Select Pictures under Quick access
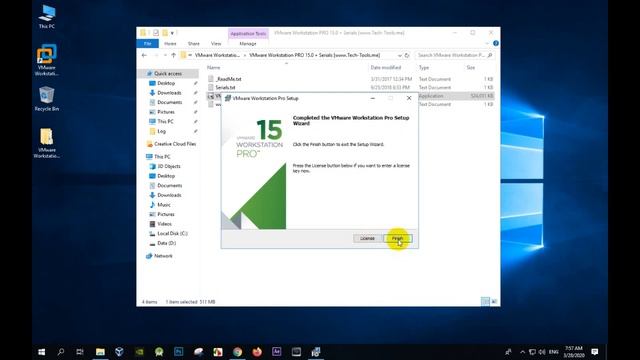 166,112
